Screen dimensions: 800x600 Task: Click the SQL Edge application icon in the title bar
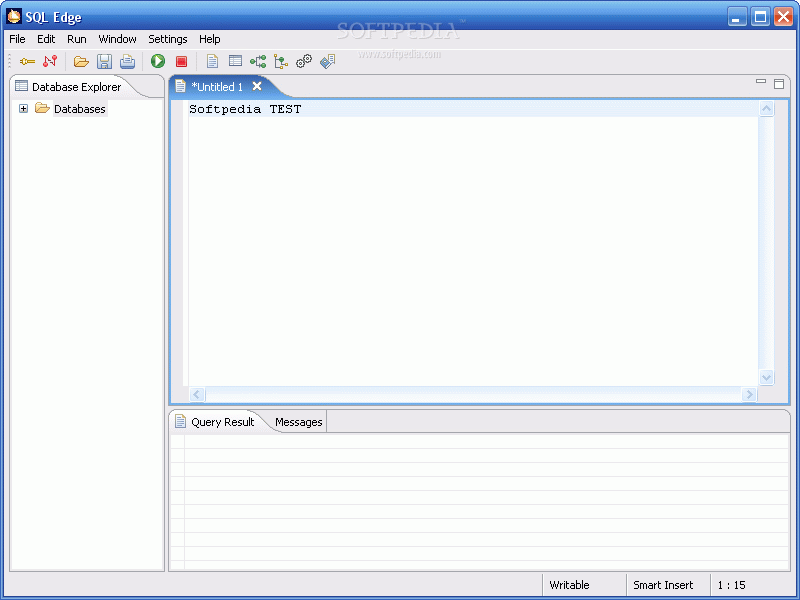tap(14, 16)
